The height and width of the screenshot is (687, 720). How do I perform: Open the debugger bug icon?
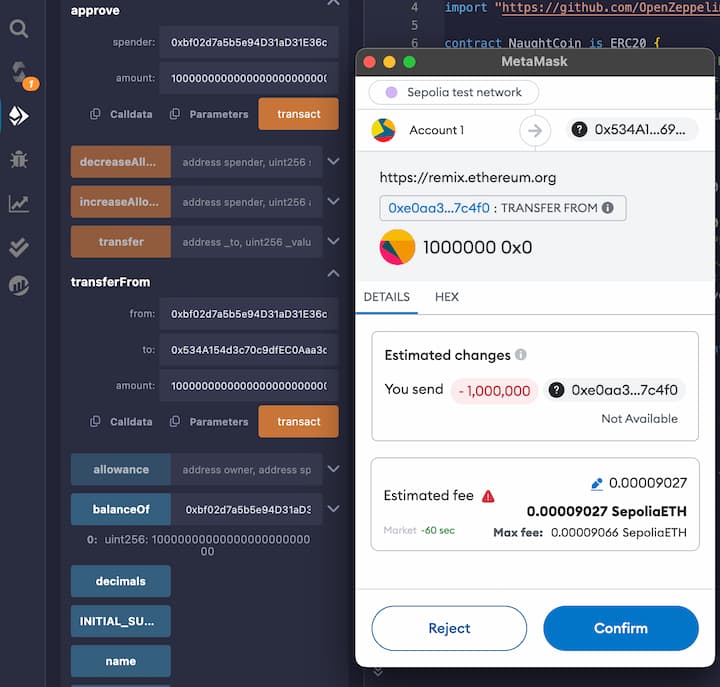pos(19,159)
